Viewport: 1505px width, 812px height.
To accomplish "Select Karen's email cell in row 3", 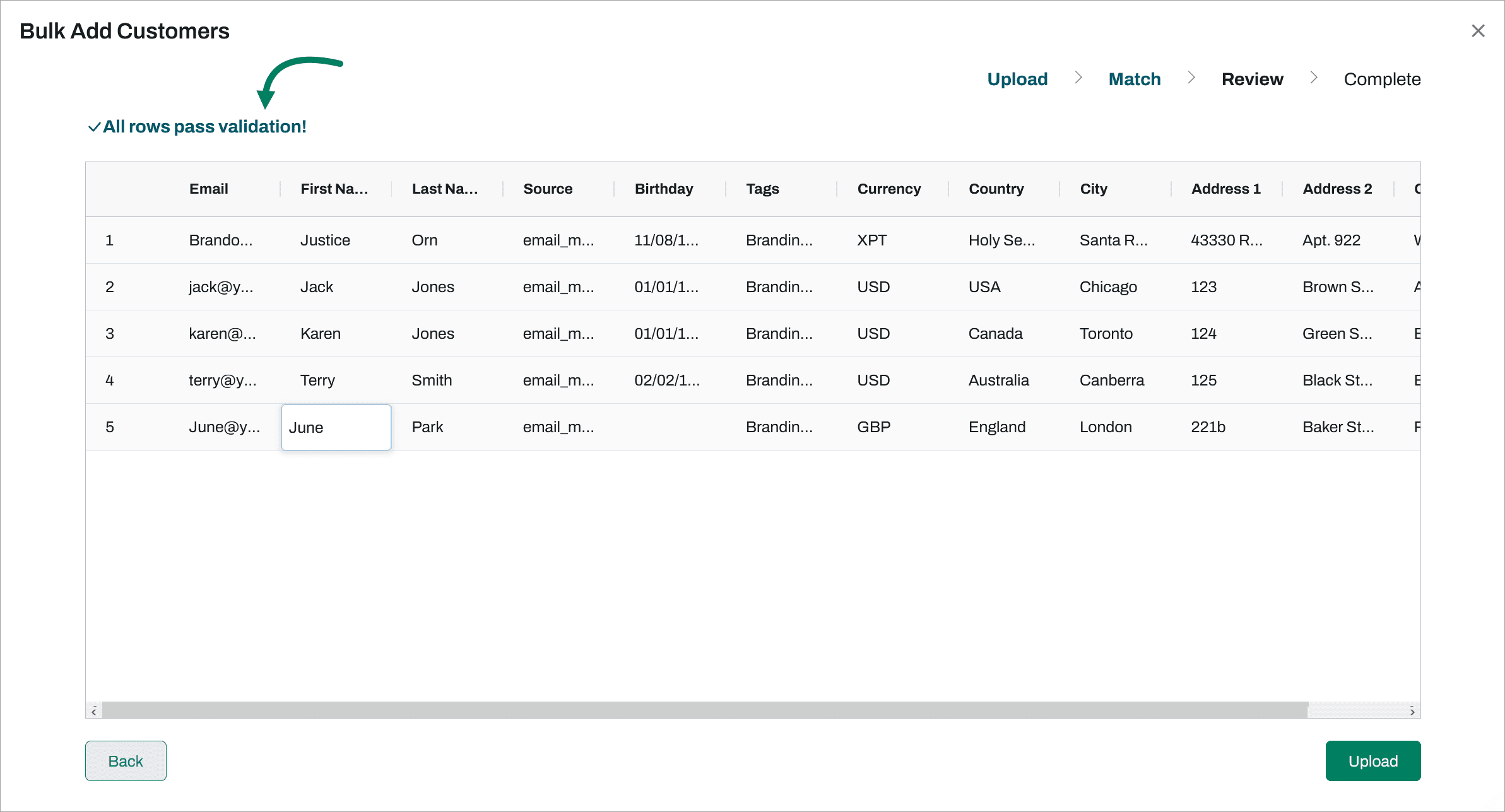I will (222, 333).
